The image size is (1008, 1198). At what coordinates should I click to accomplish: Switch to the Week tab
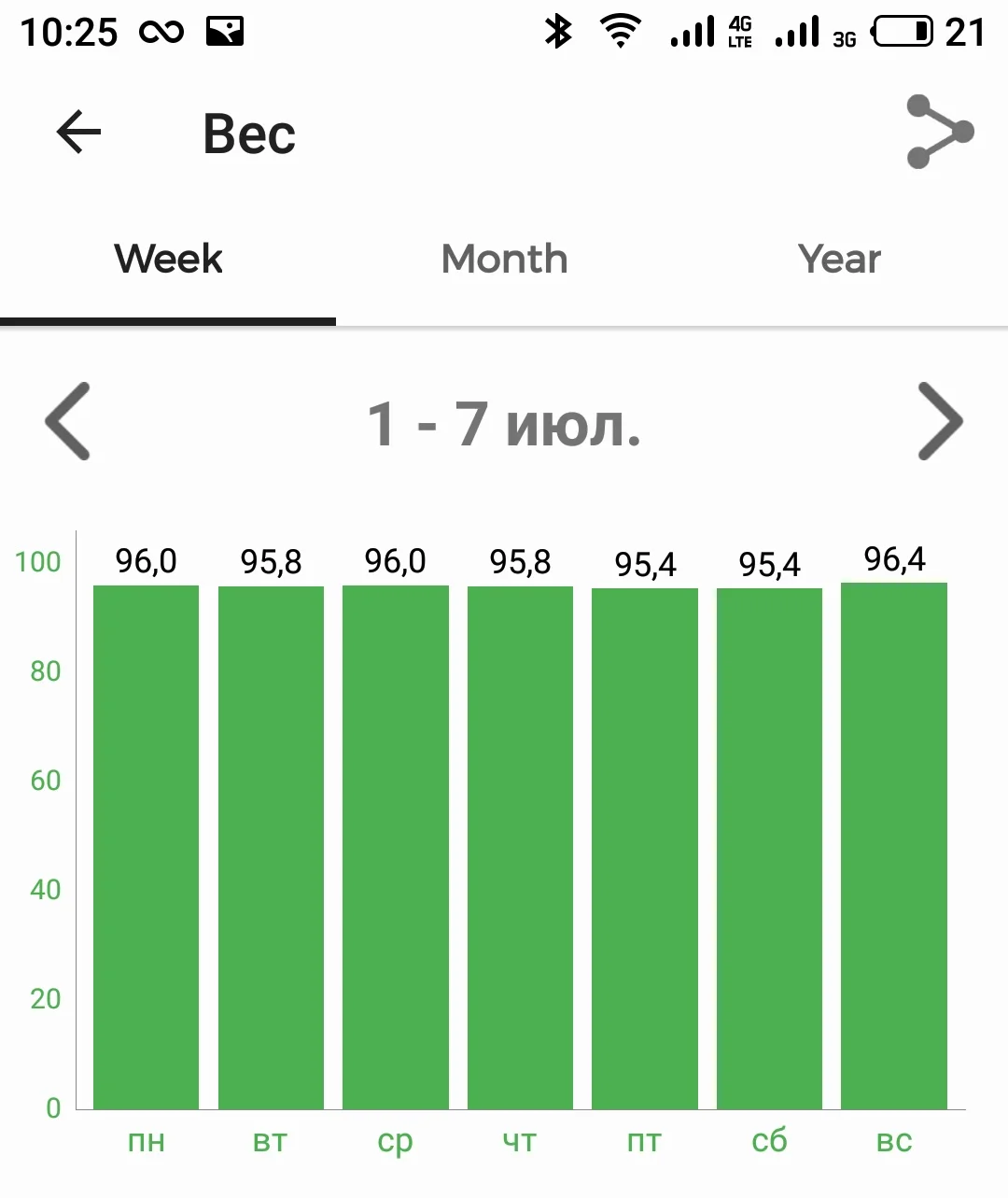click(168, 260)
